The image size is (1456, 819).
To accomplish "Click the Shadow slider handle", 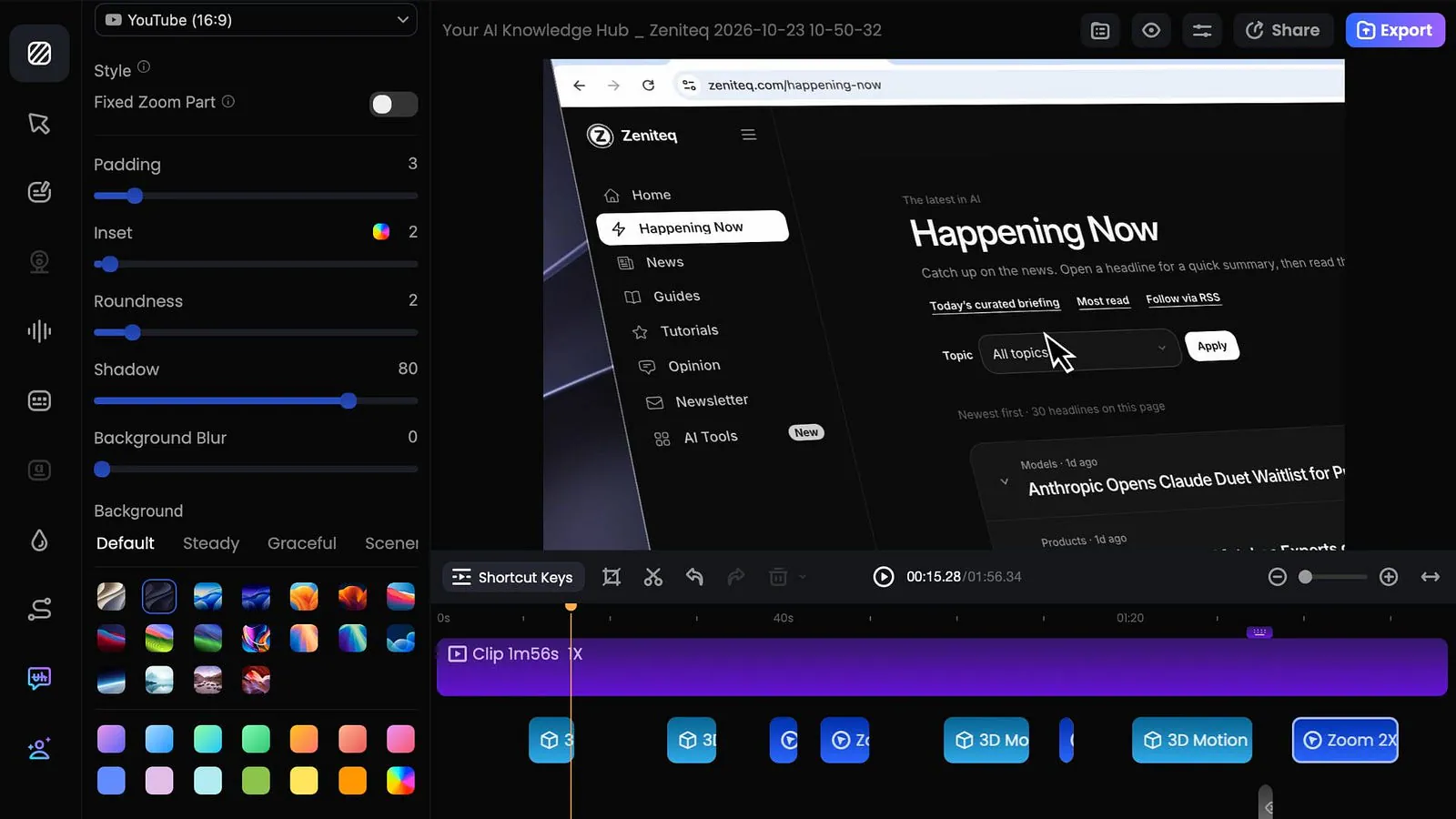I will pyautogui.click(x=349, y=400).
